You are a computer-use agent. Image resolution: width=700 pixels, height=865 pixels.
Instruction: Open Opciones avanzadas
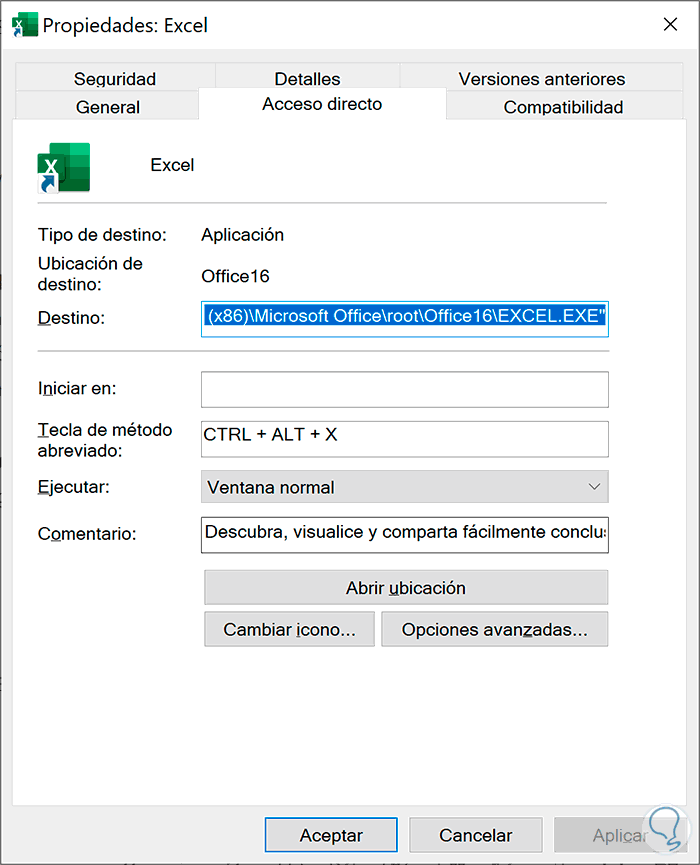(494, 629)
